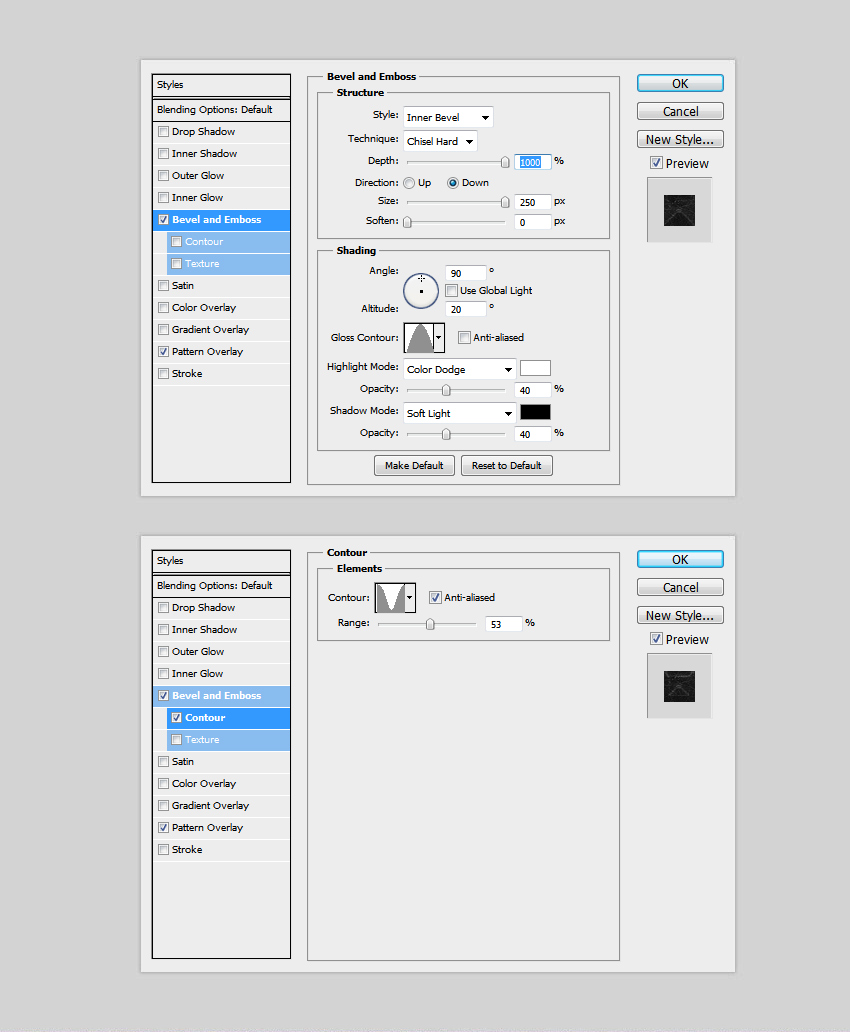Enable Satin checkbox in top dialog
The image size is (850, 1032).
163,286
